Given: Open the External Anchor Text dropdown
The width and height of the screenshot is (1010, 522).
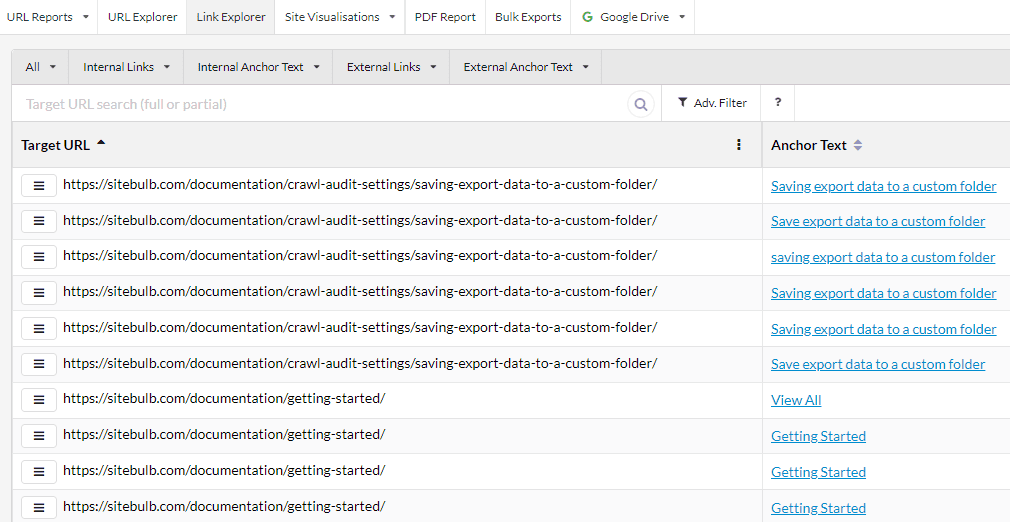Looking at the screenshot, I should [x=526, y=67].
